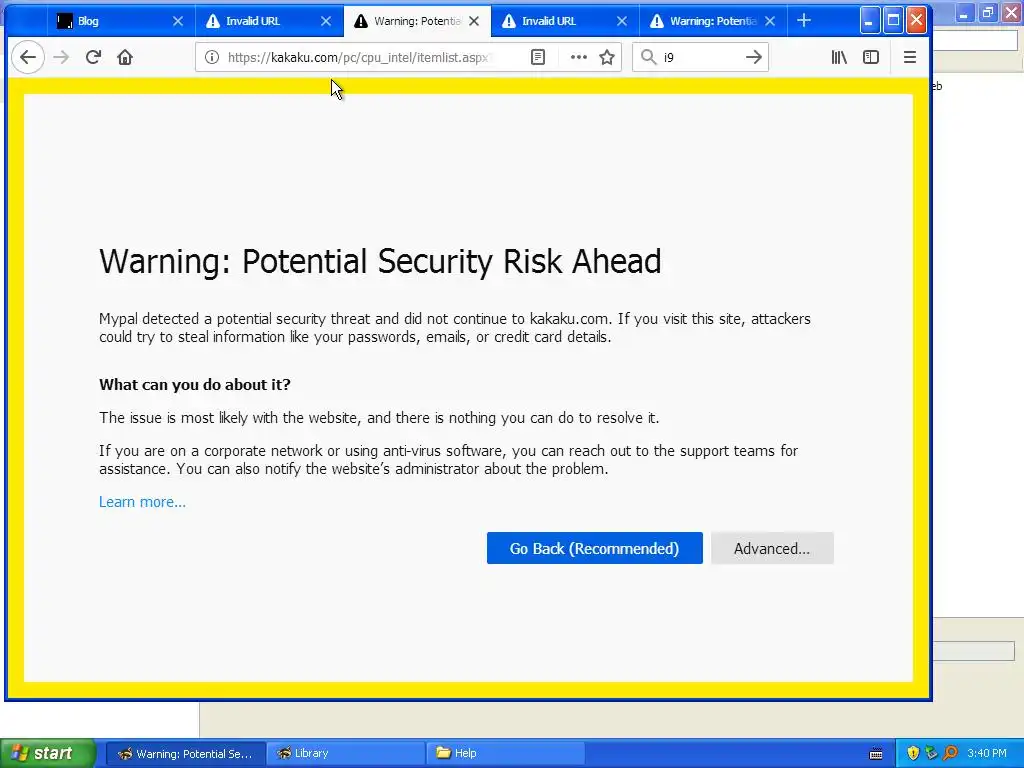Image resolution: width=1024 pixels, height=768 pixels.
Task: Open the hamburger application menu
Action: pyautogui.click(x=910, y=57)
